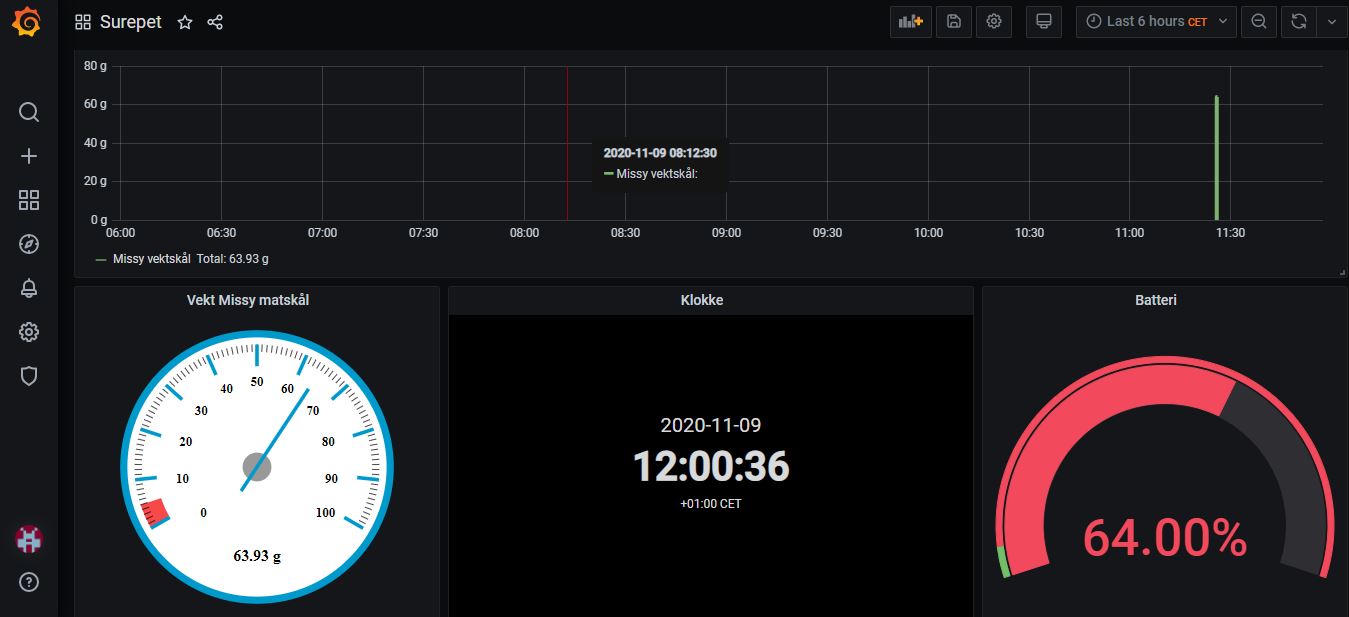Click the 12:00:36 clock time
Screen dimensions: 1349x617
coord(711,467)
